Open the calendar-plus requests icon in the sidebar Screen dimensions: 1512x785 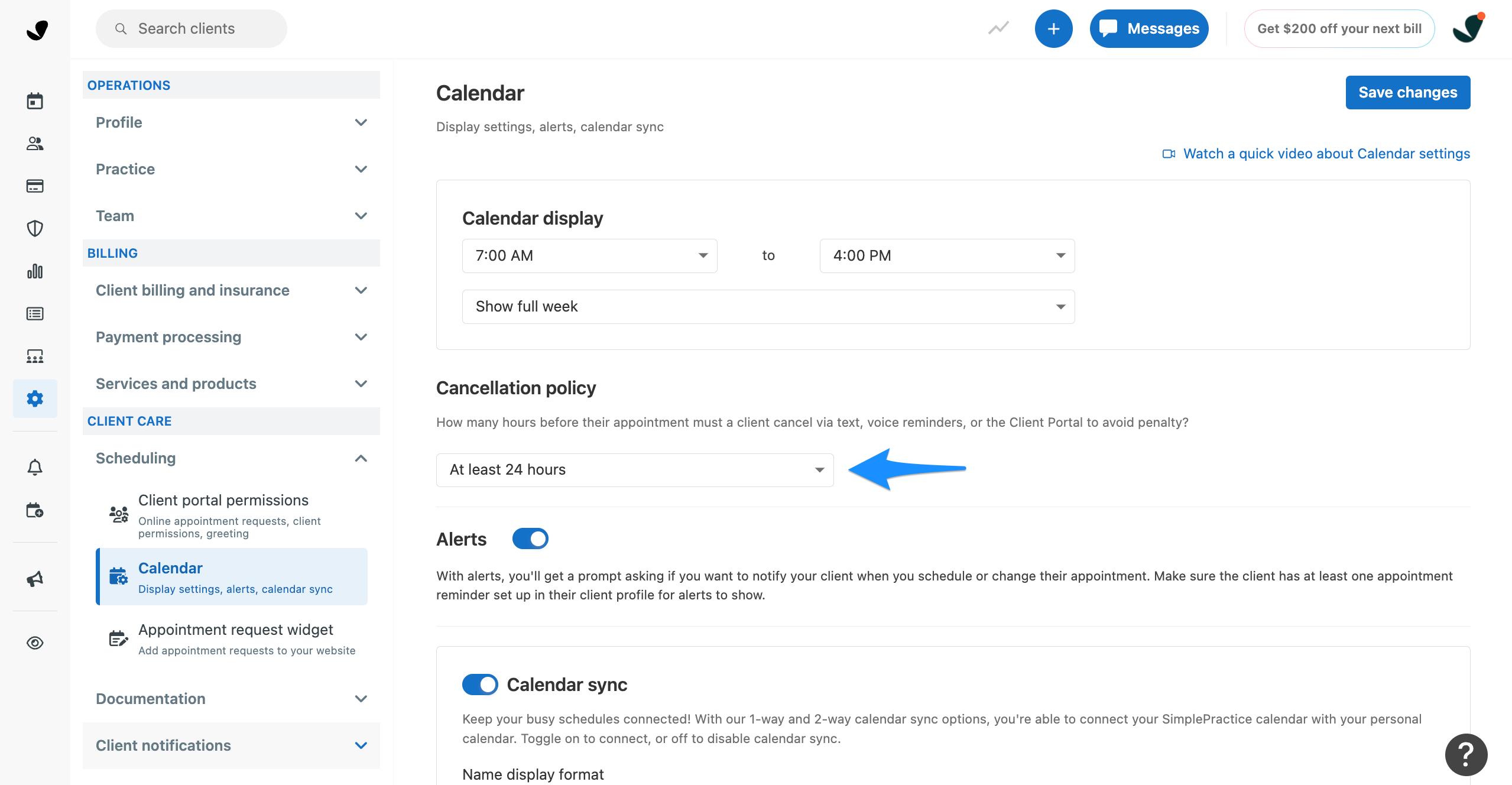tap(35, 510)
